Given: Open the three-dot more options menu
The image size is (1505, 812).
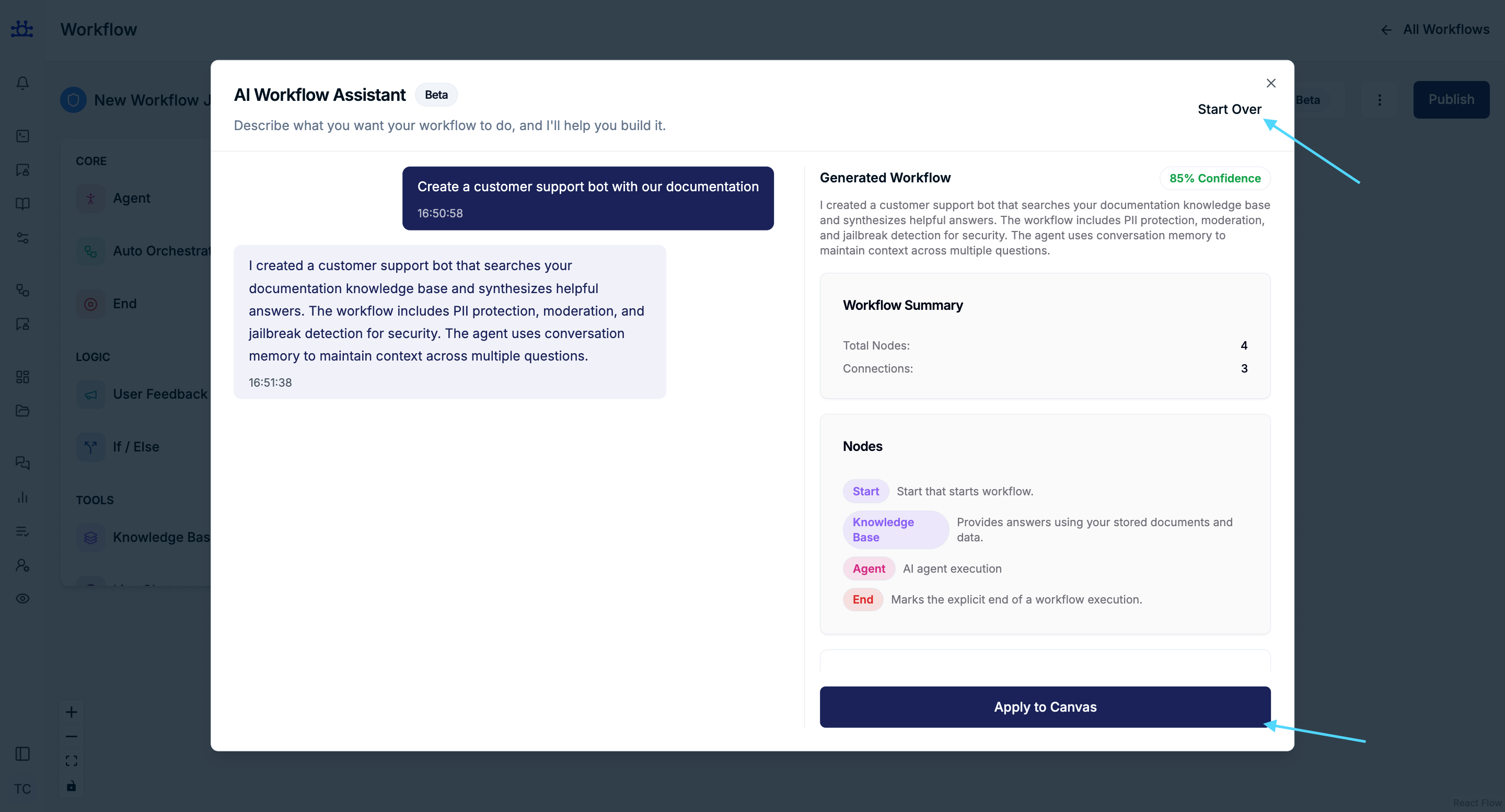Looking at the screenshot, I should coord(1380,100).
